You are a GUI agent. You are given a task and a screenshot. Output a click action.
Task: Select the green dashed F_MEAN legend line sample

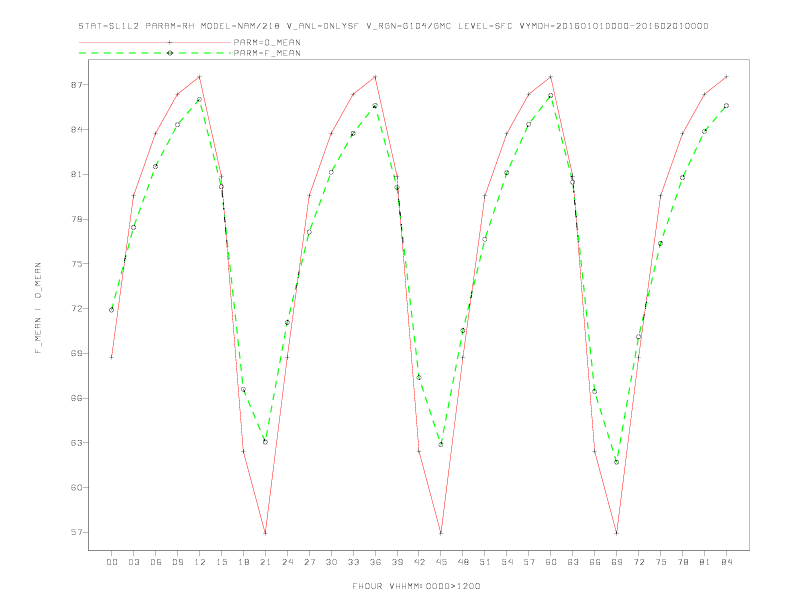pos(155,53)
